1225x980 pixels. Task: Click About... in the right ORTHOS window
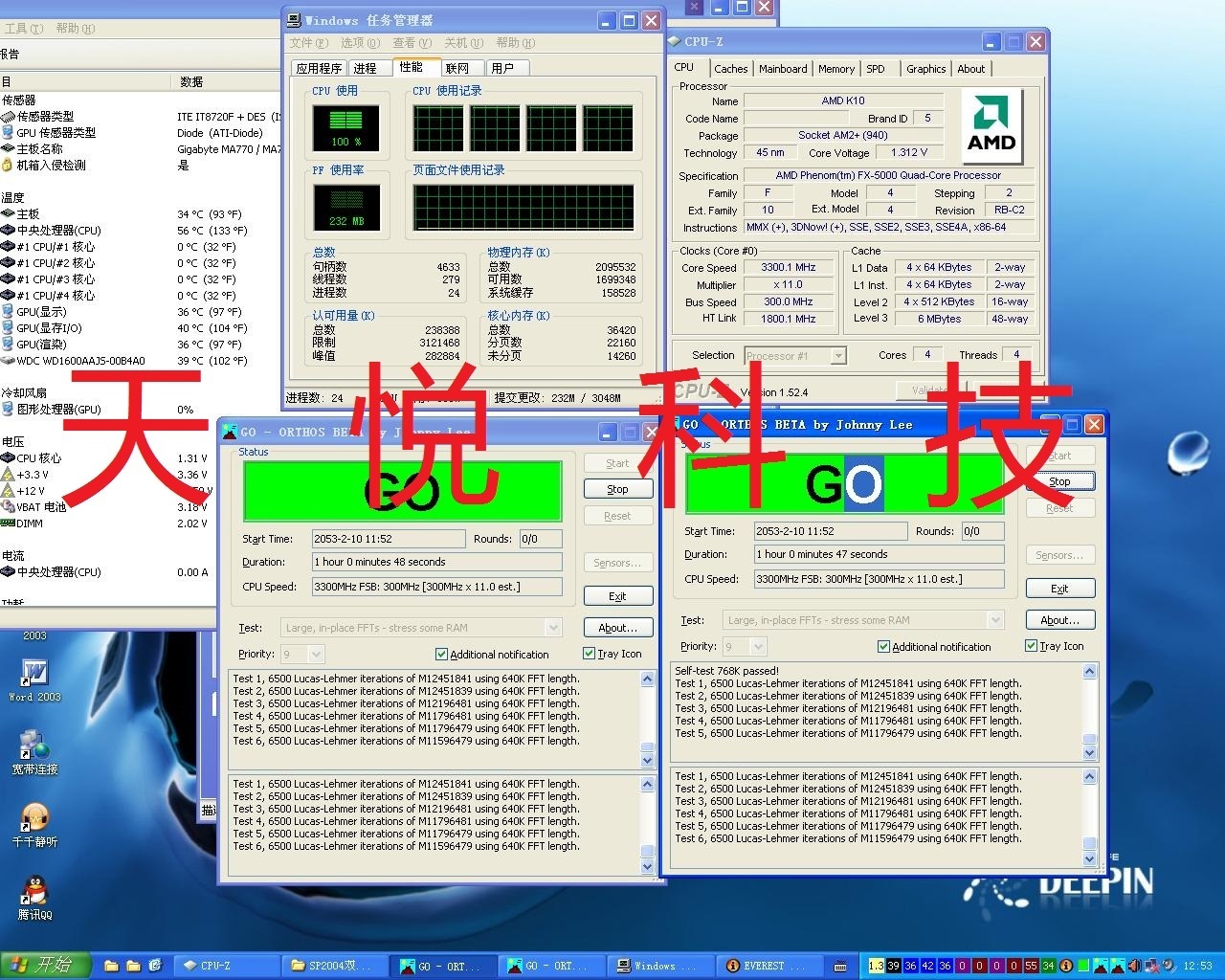tap(1059, 620)
